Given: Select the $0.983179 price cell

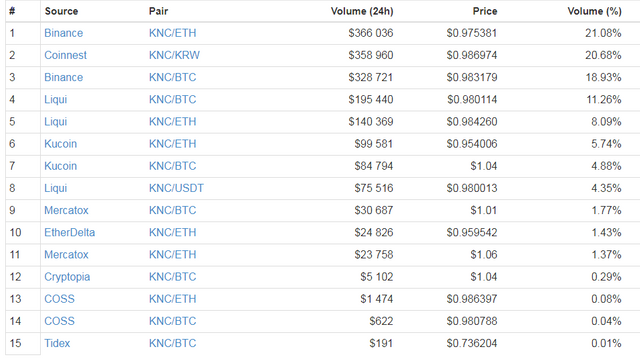Looking at the screenshot, I should (472, 77).
